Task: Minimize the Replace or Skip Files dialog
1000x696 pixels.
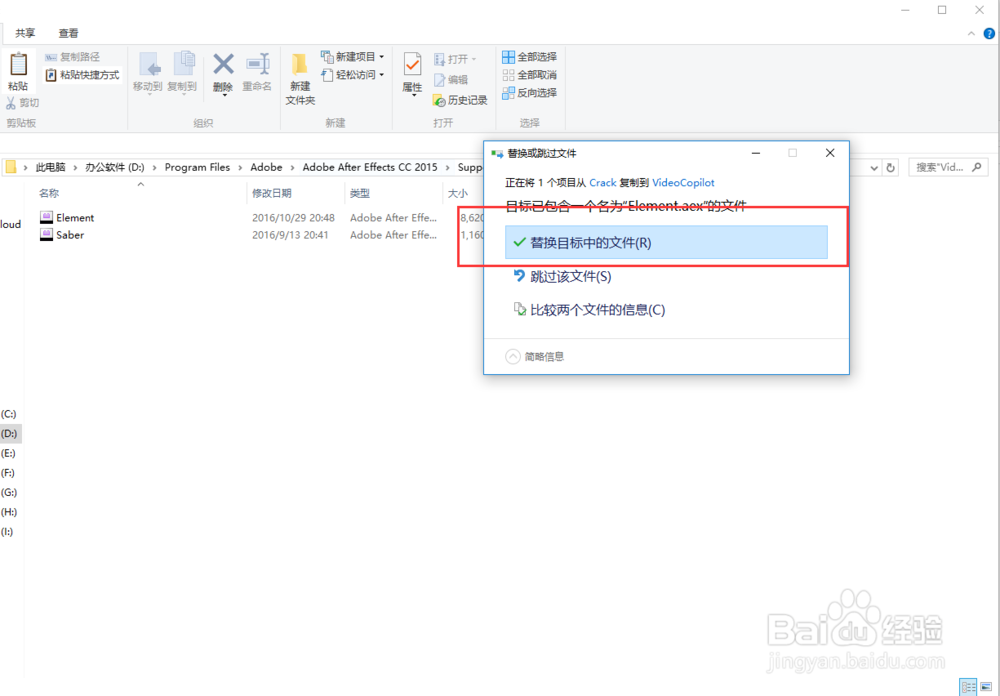Action: [756, 153]
